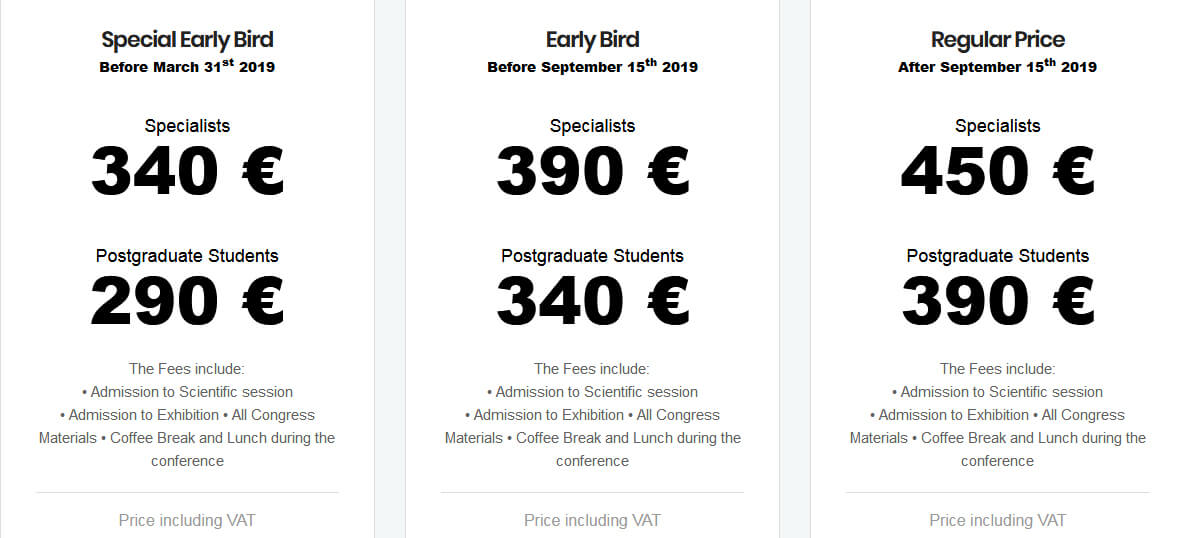Select the 450 € Regular specialists price
Screen dimensions: 1184x538
[x=997, y=172]
